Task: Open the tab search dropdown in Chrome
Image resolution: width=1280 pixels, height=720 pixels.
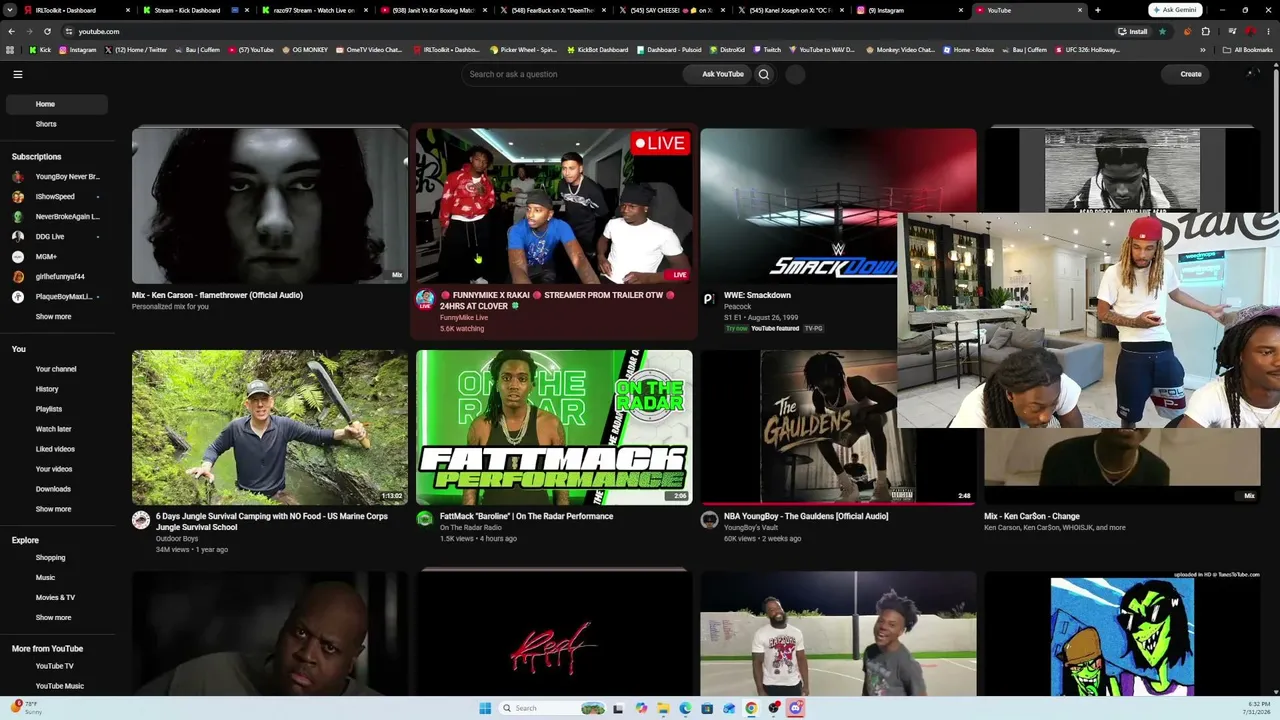Action: (12, 10)
